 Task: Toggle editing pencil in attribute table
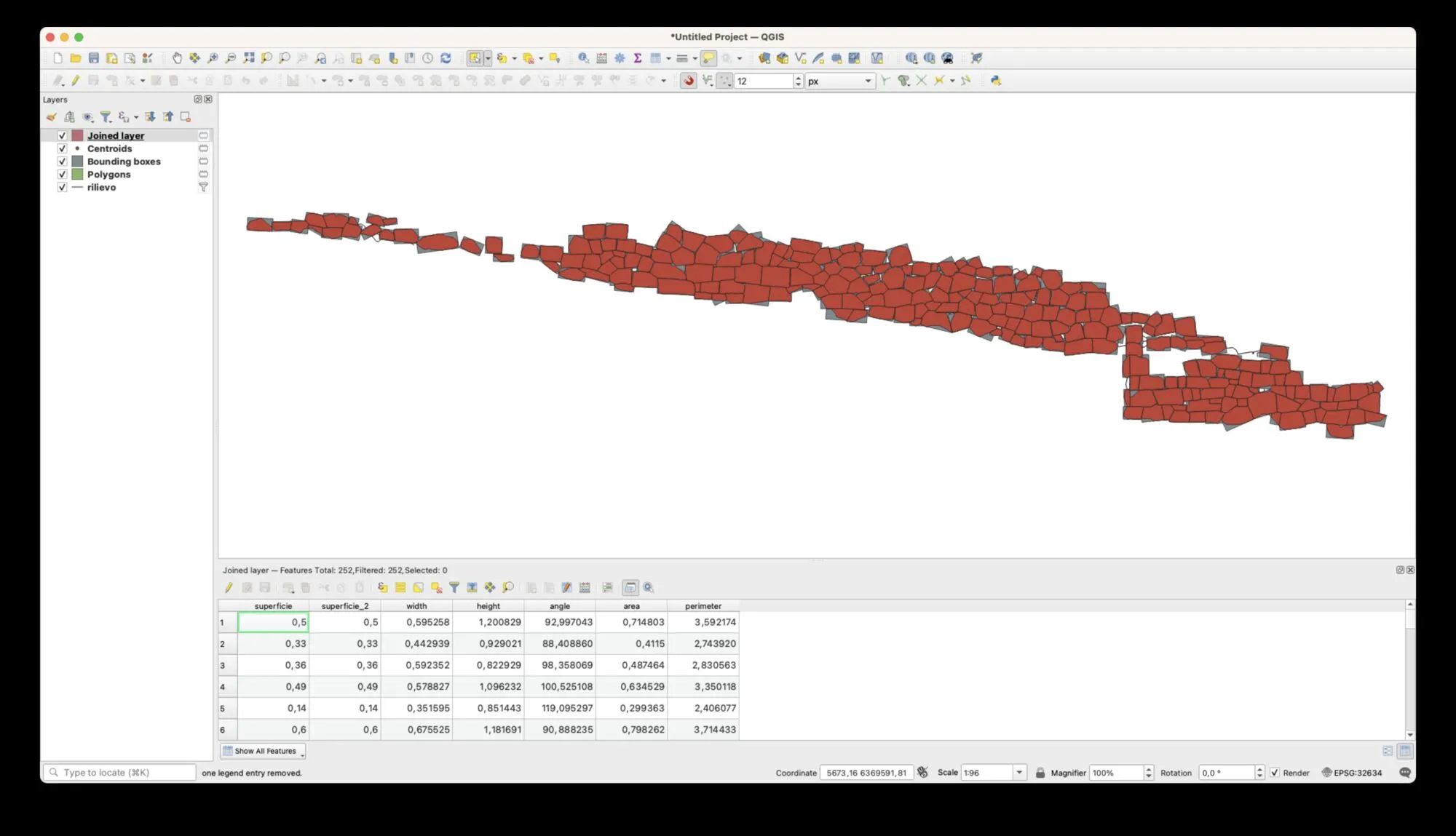tap(229, 588)
